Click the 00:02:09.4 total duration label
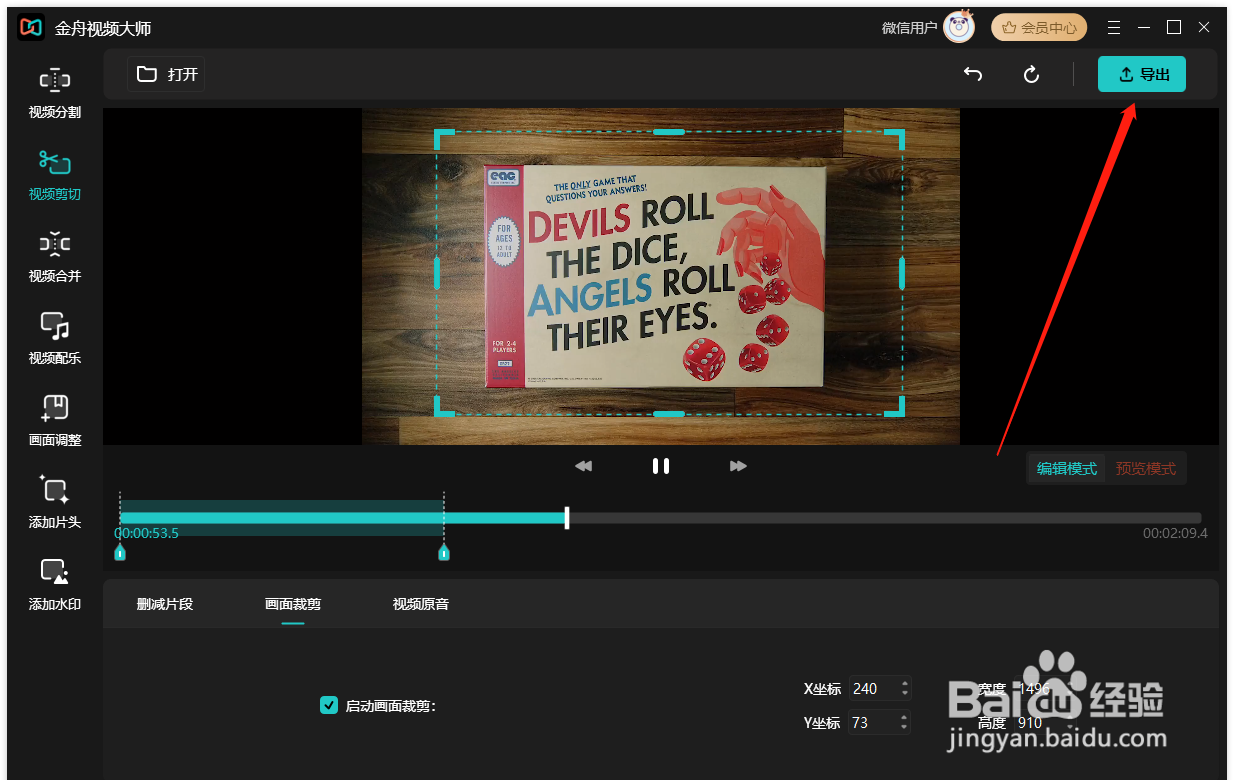1234x781 pixels. [1175, 533]
